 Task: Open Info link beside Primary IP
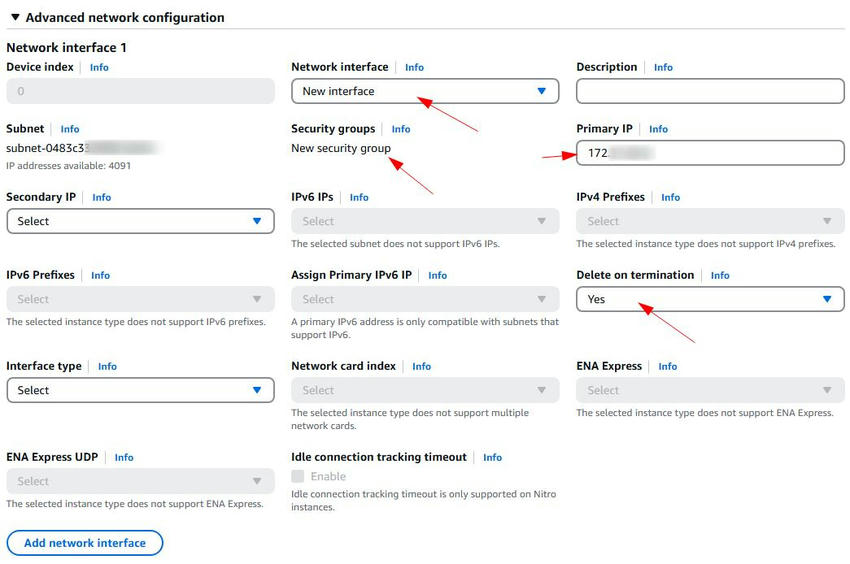pyautogui.click(x=658, y=129)
